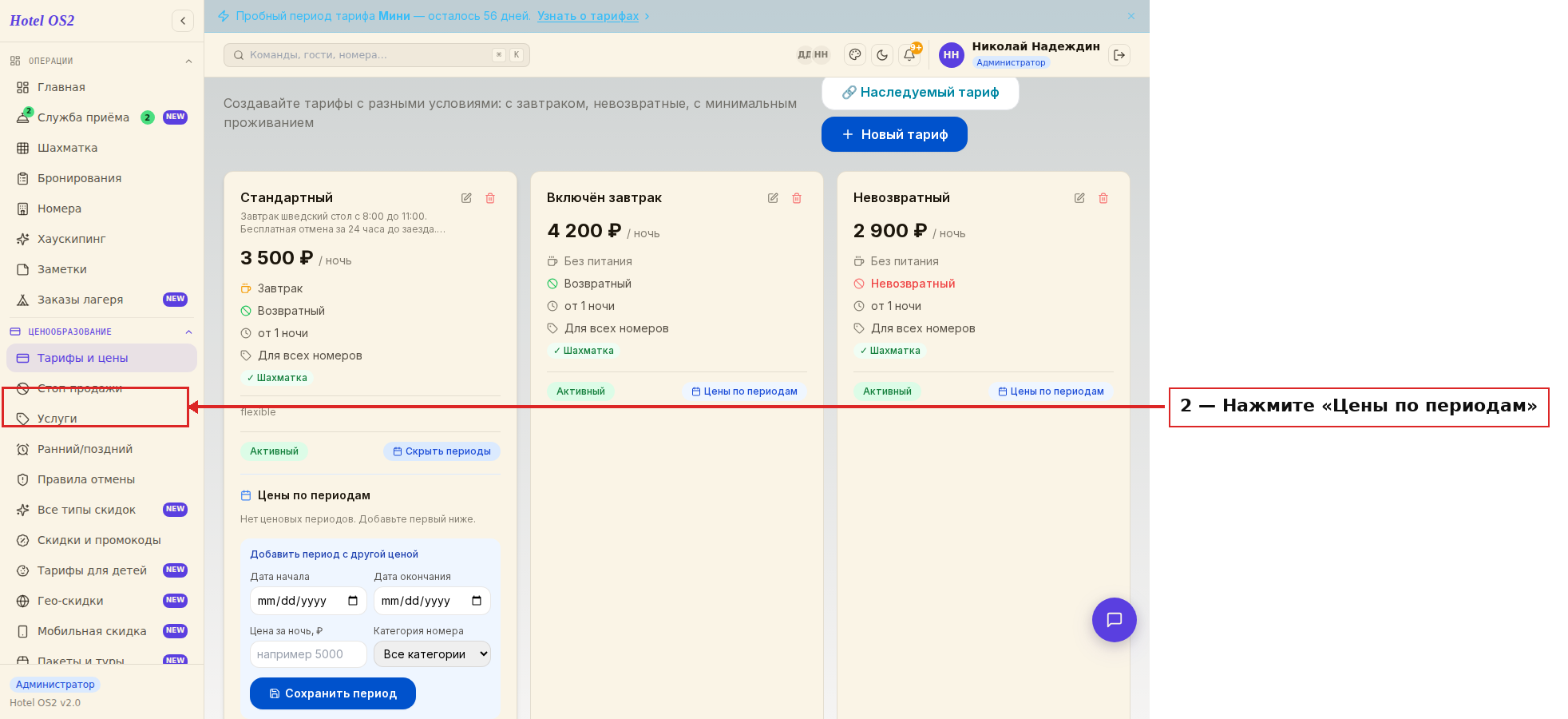Click Скрыть периоды on the Стандартный card
Image resolution: width=1568 pixels, height=719 pixels.
click(x=441, y=451)
